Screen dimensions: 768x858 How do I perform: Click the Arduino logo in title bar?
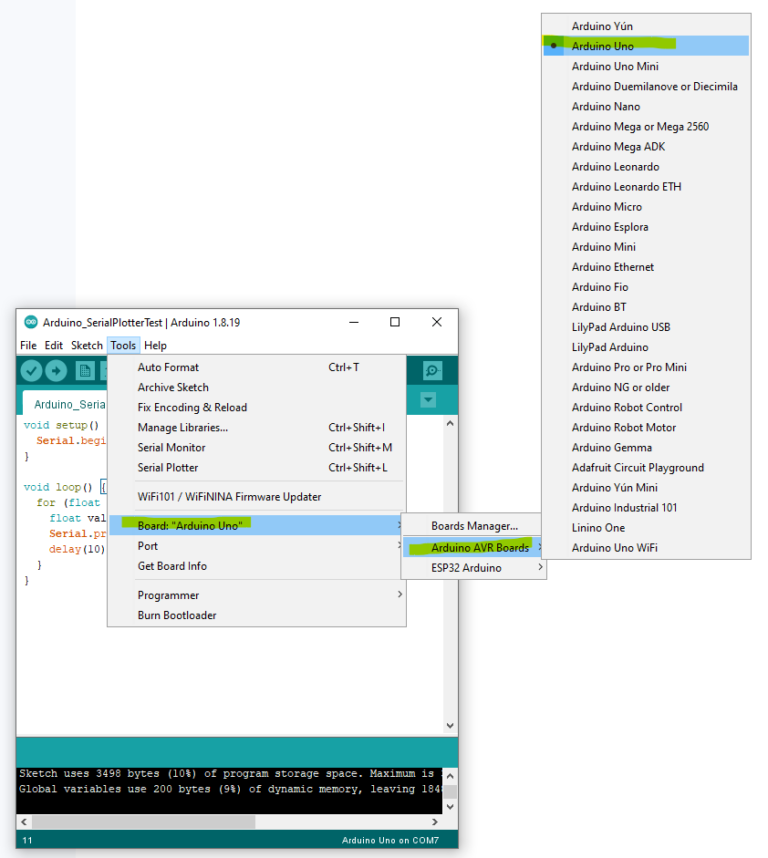[x=30, y=322]
